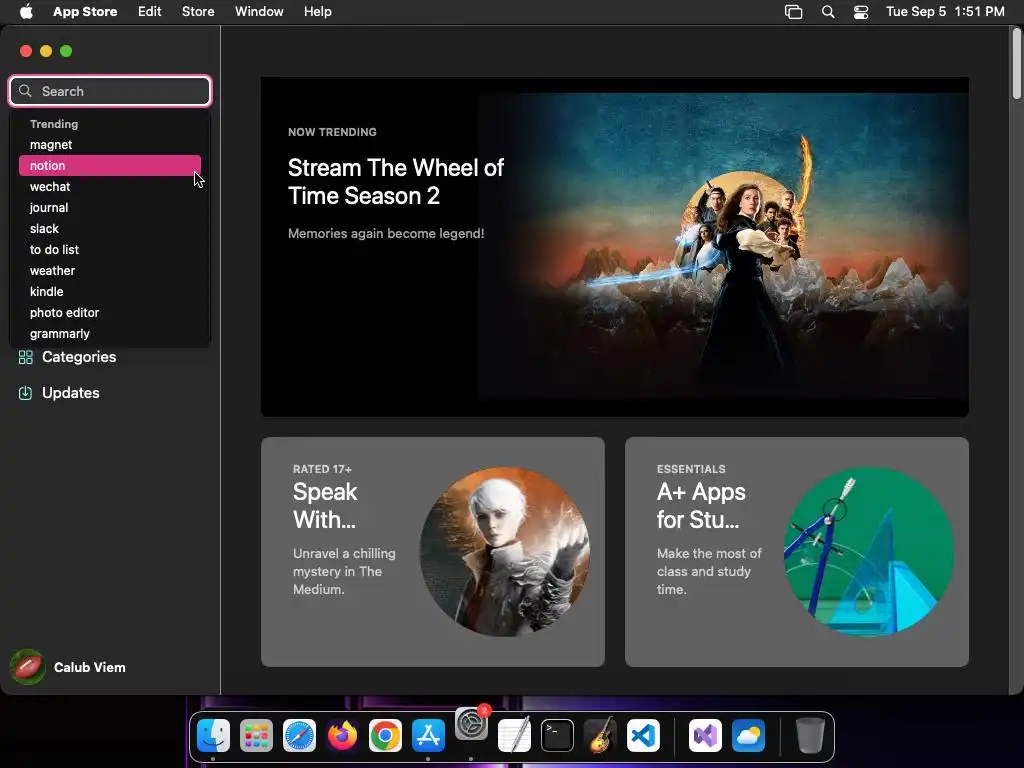
Task: Open GarageBand from the Dock
Action: coord(600,735)
